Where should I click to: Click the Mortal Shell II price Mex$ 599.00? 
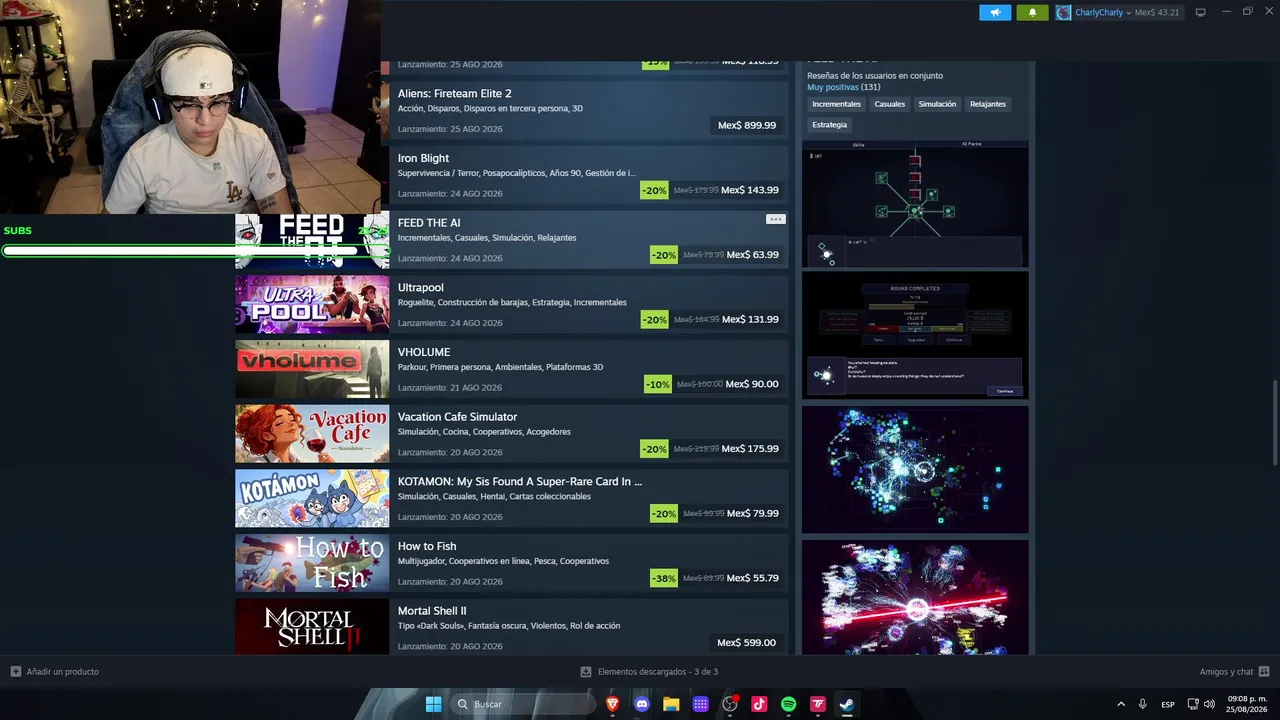746,643
